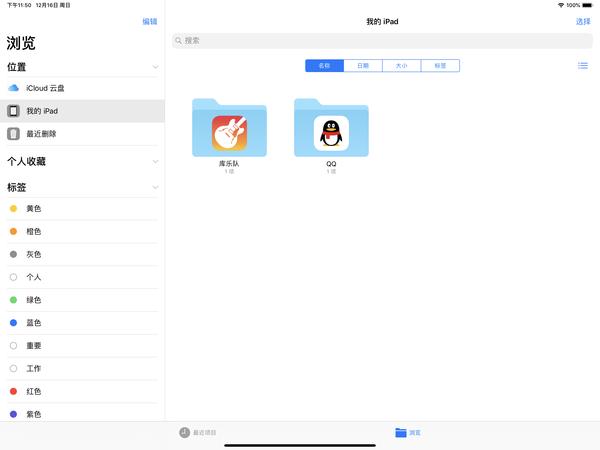Click the purple 紫色 tag dot
This screenshot has height=450, width=600.
[13, 414]
